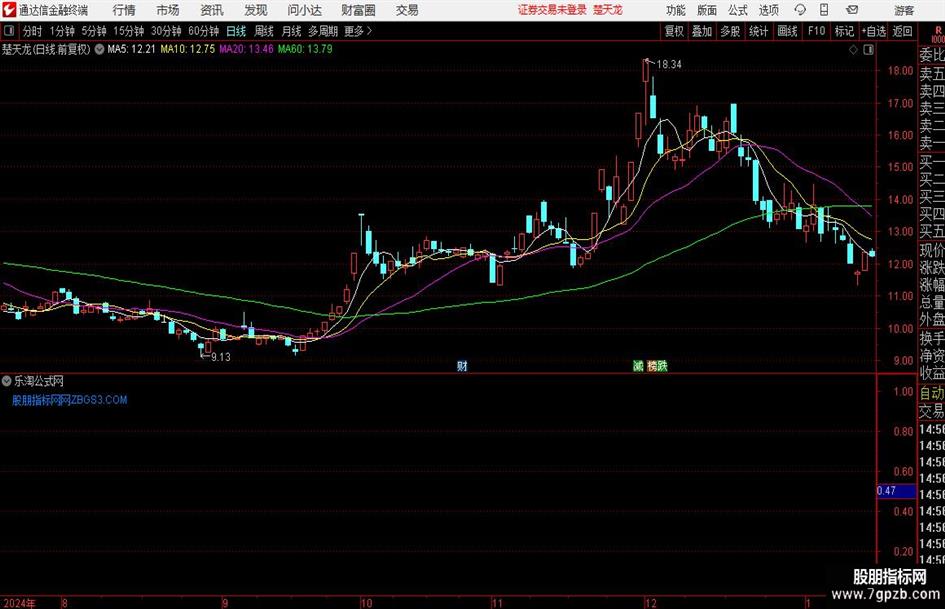Open the 市场 menu
Viewport: 945px width, 609px height.
pos(168,10)
